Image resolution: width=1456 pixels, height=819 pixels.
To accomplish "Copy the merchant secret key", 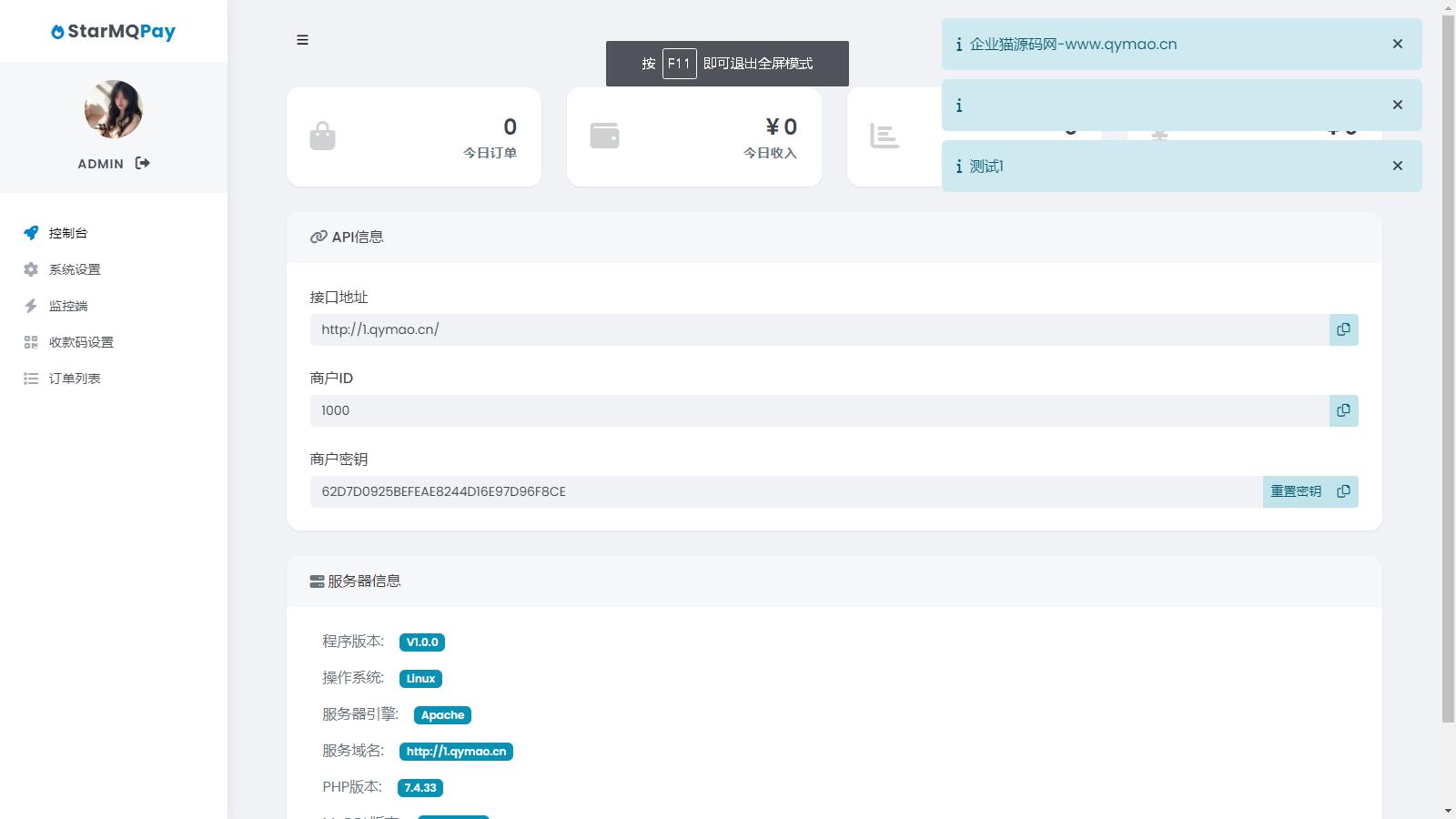I will pyautogui.click(x=1343, y=491).
